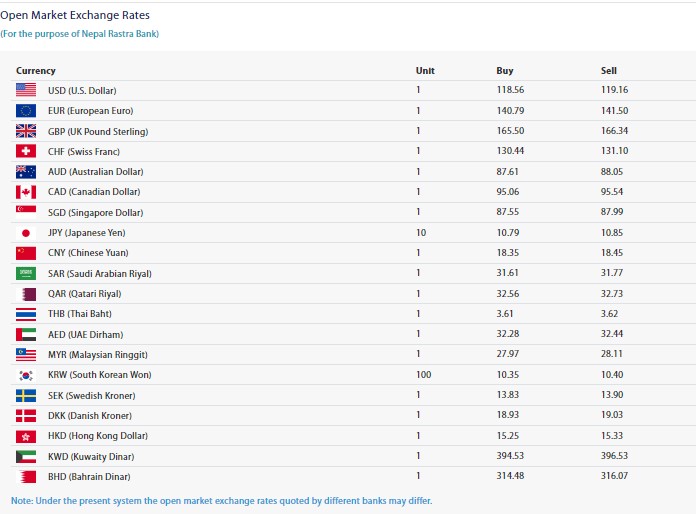The width and height of the screenshot is (696, 514).
Task: Click the Unit column header
Action: pyautogui.click(x=425, y=71)
